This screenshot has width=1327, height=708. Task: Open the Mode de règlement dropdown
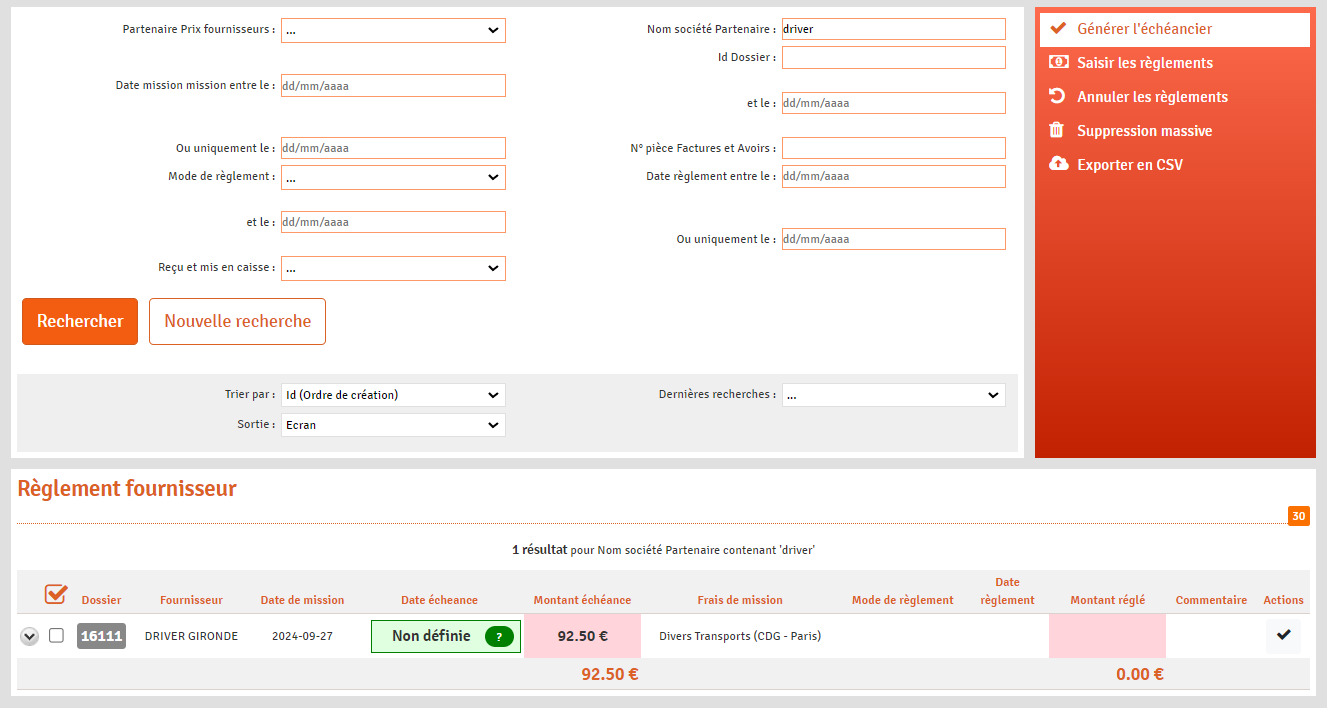click(393, 177)
